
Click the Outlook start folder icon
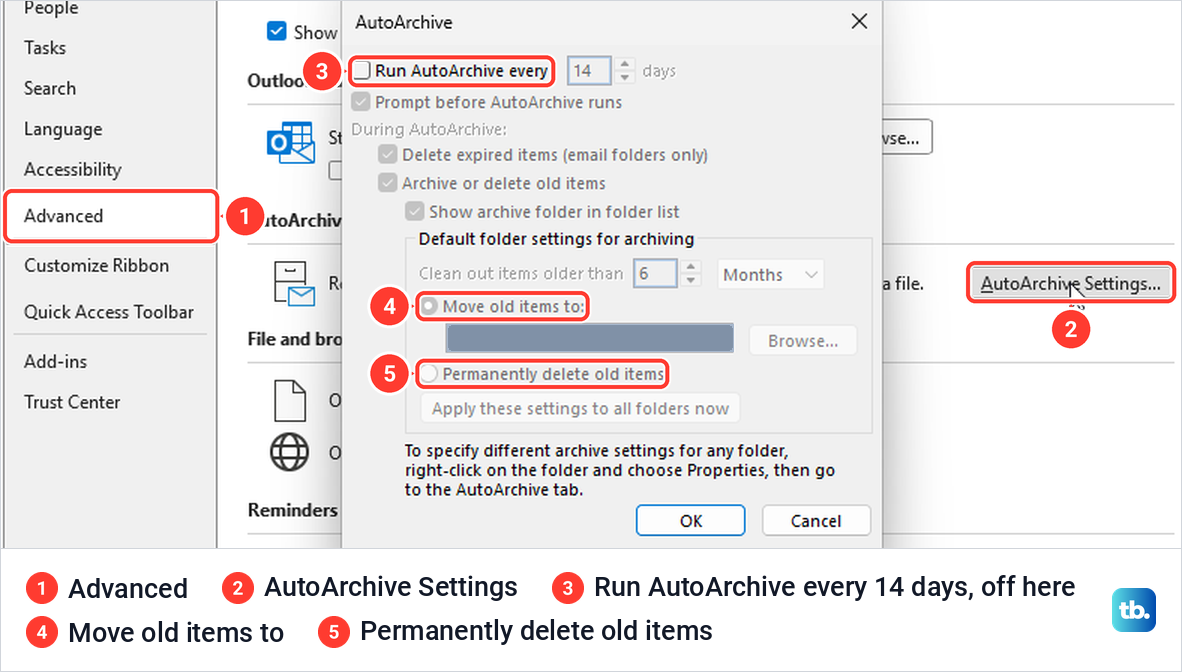click(x=290, y=143)
